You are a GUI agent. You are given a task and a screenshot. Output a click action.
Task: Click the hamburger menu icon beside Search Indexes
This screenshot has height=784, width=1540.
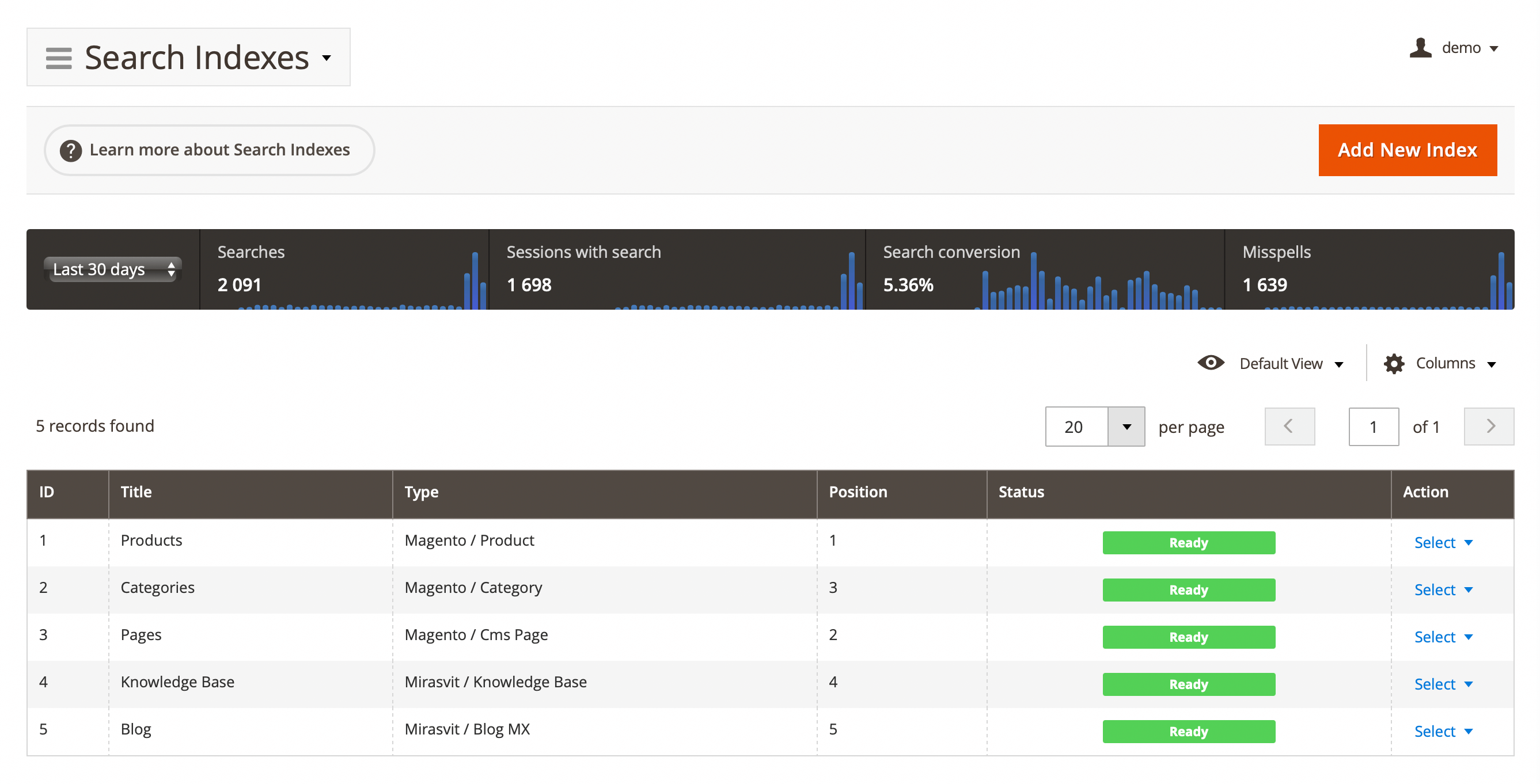[59, 58]
